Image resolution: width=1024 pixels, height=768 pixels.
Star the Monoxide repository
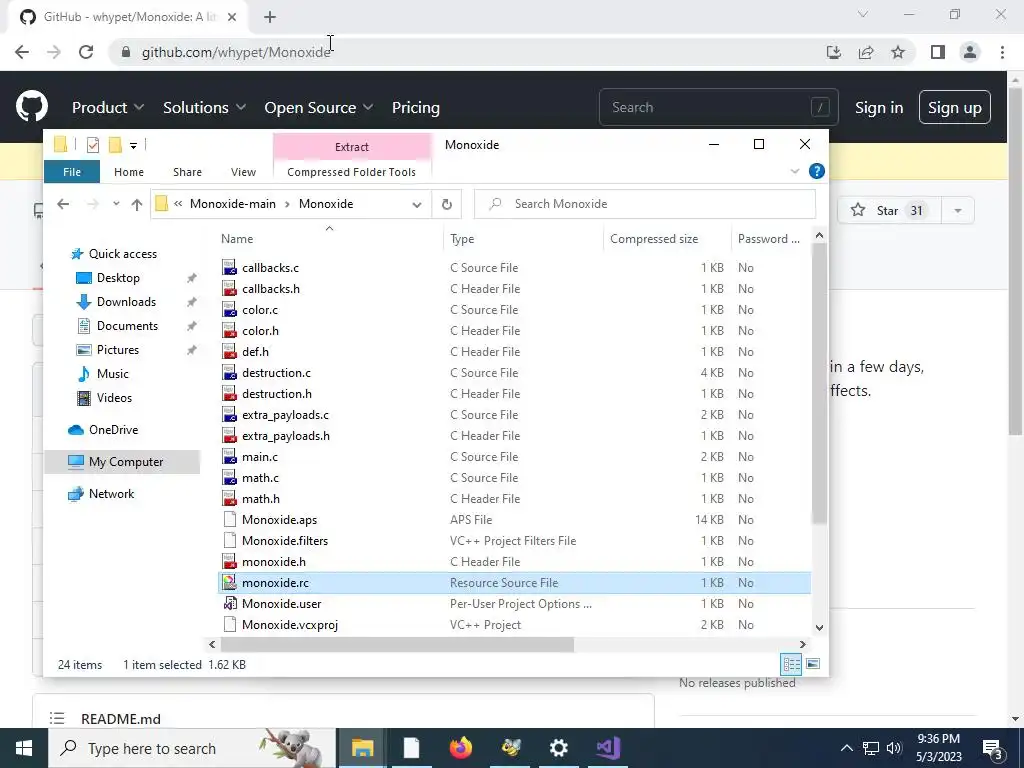coord(889,210)
